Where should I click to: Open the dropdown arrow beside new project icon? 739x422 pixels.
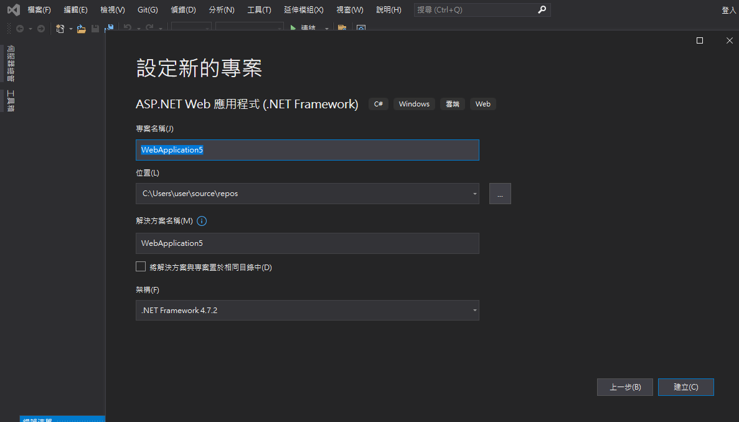[71, 29]
